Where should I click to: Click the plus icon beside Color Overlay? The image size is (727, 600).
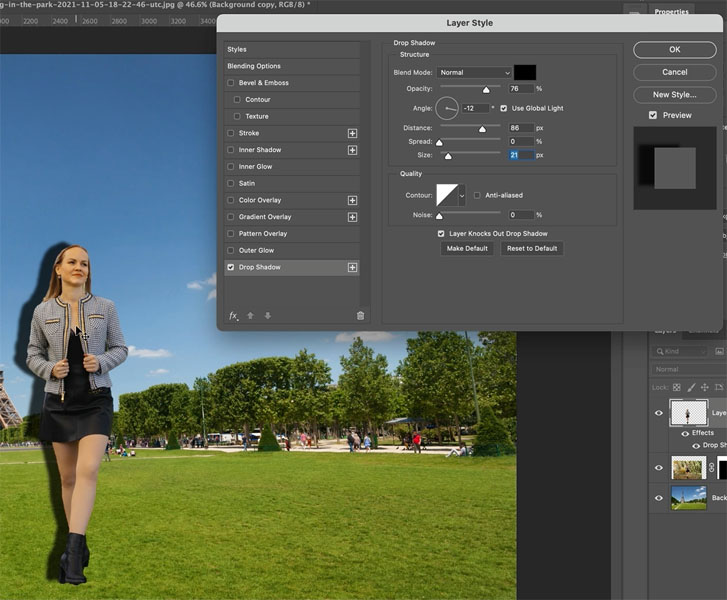[352, 200]
